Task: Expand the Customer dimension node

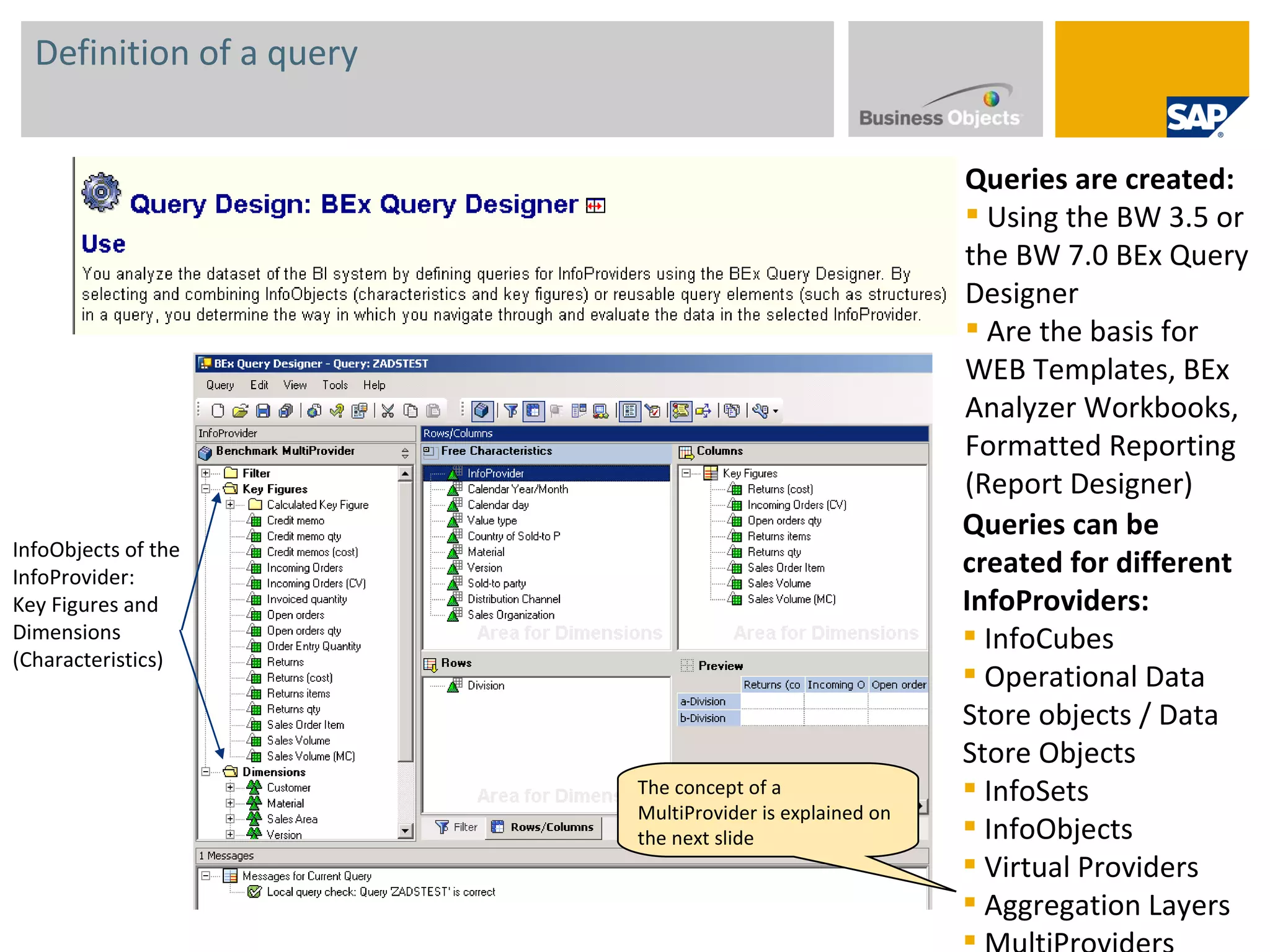Action: pyautogui.click(x=230, y=787)
